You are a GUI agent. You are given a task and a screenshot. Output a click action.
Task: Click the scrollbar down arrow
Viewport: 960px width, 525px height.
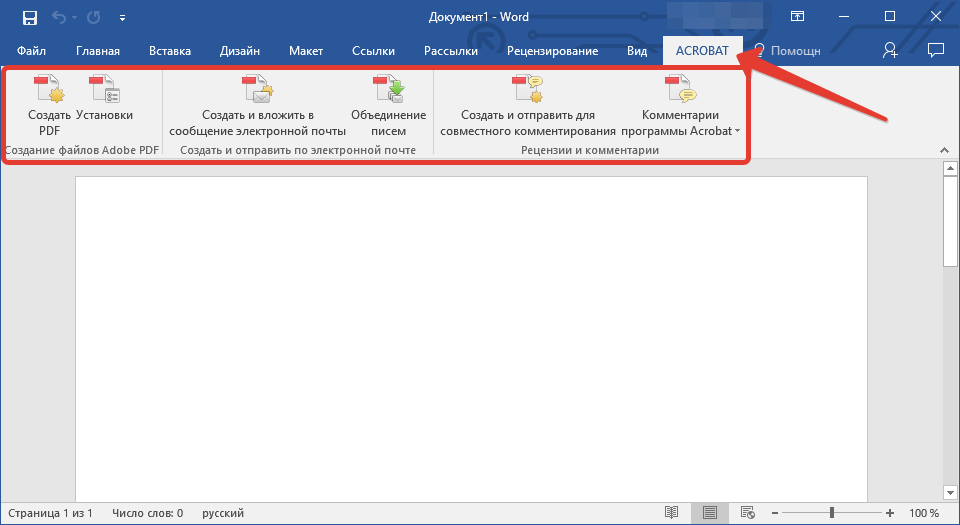click(950, 493)
